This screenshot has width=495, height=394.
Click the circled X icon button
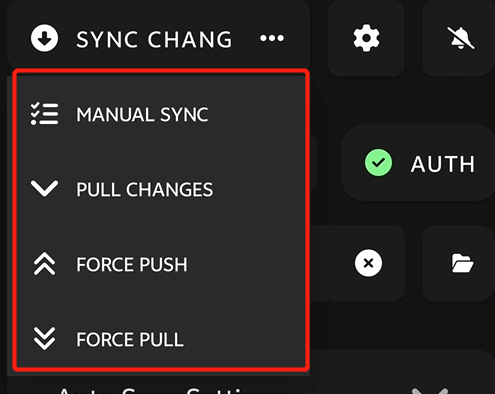pos(368,263)
